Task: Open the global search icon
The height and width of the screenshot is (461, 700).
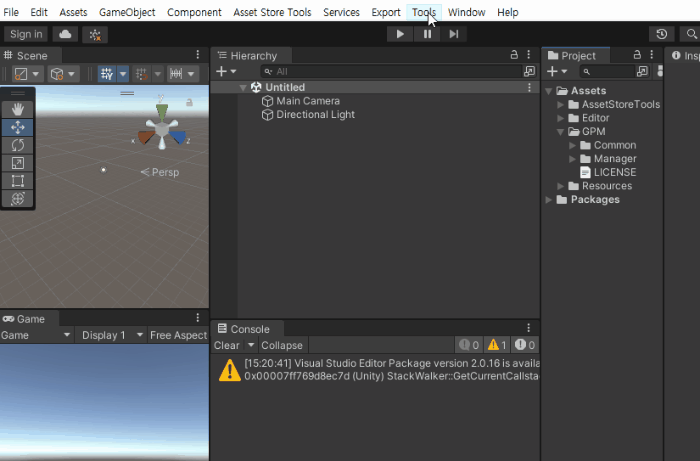Action: (691, 34)
